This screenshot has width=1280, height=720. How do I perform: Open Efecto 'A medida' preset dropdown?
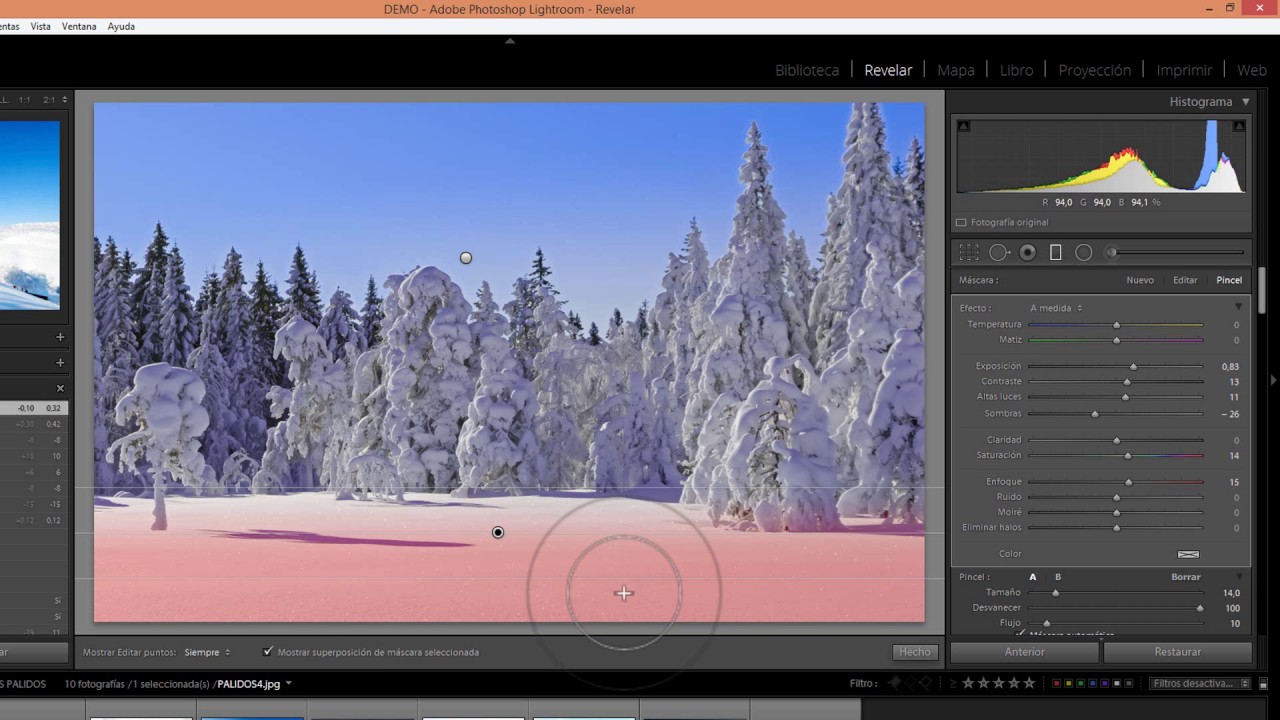tap(1056, 308)
